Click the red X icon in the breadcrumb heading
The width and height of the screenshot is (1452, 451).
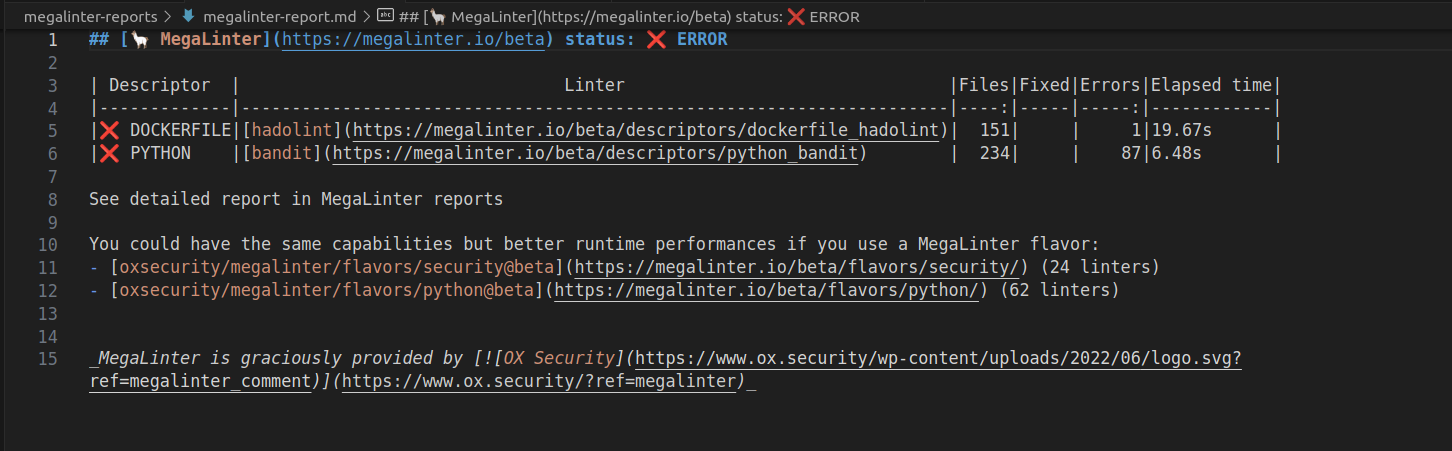coord(796,17)
